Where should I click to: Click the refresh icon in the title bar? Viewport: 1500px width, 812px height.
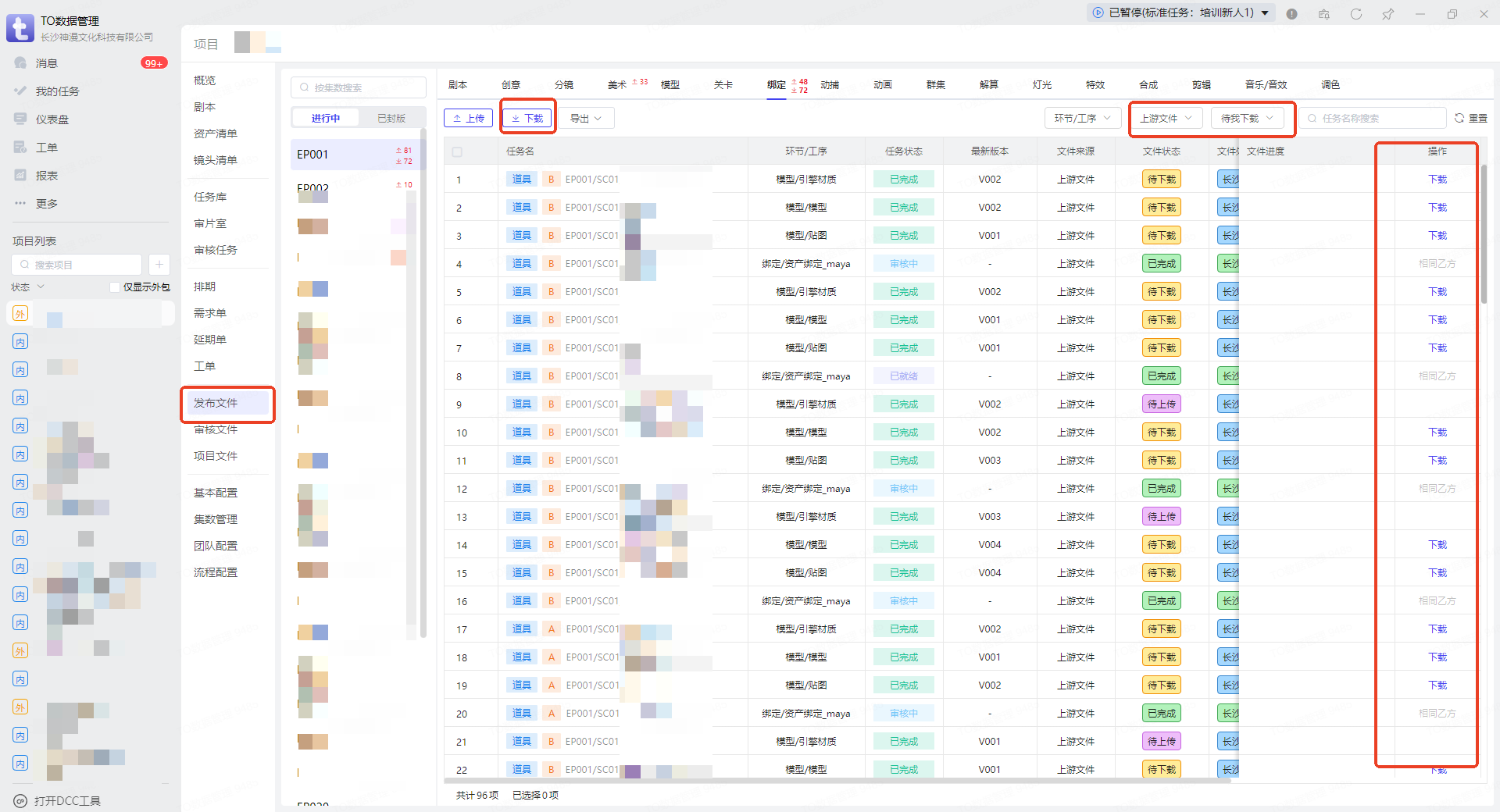pos(1355,14)
